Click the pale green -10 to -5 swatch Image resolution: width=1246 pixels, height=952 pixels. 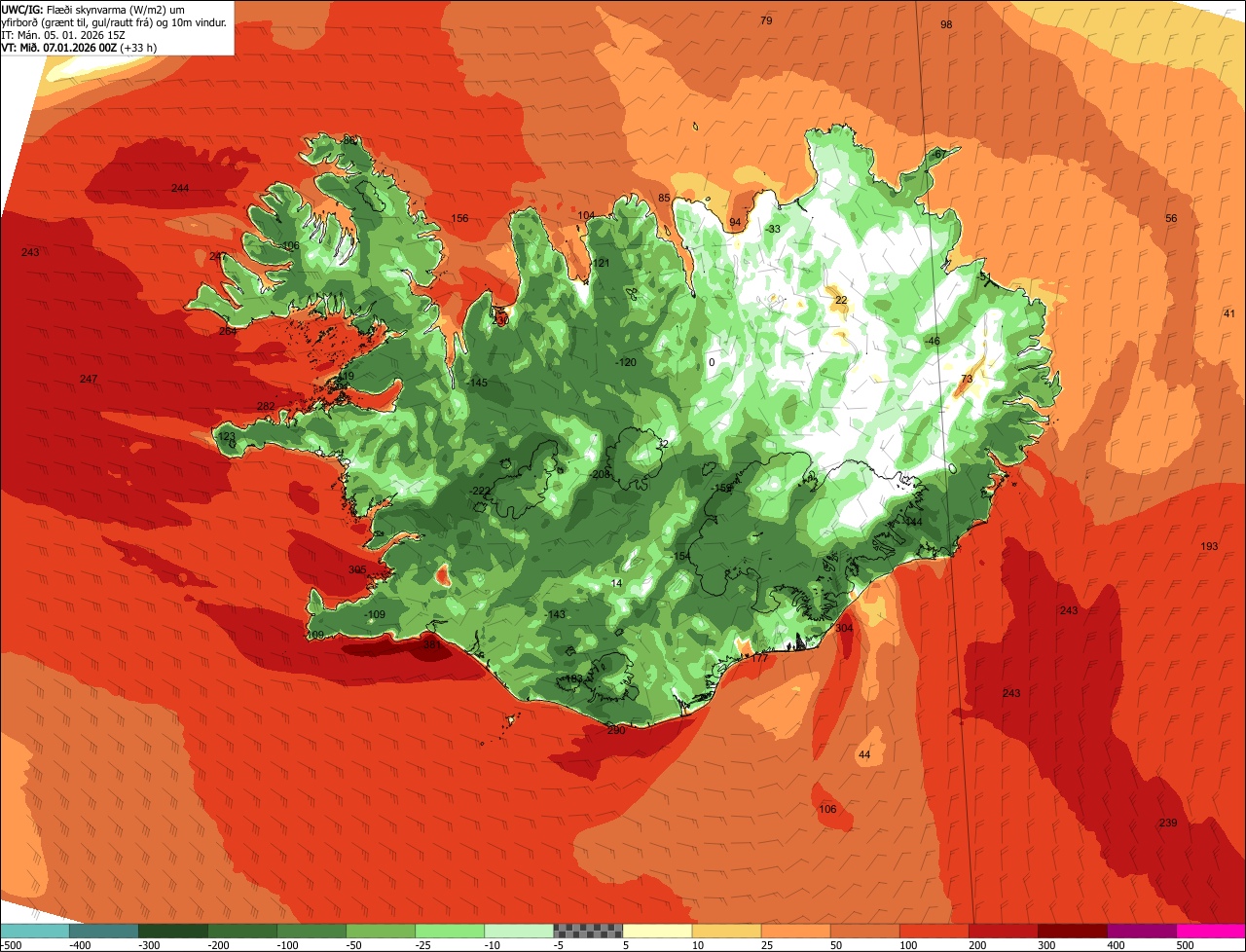click(519, 930)
